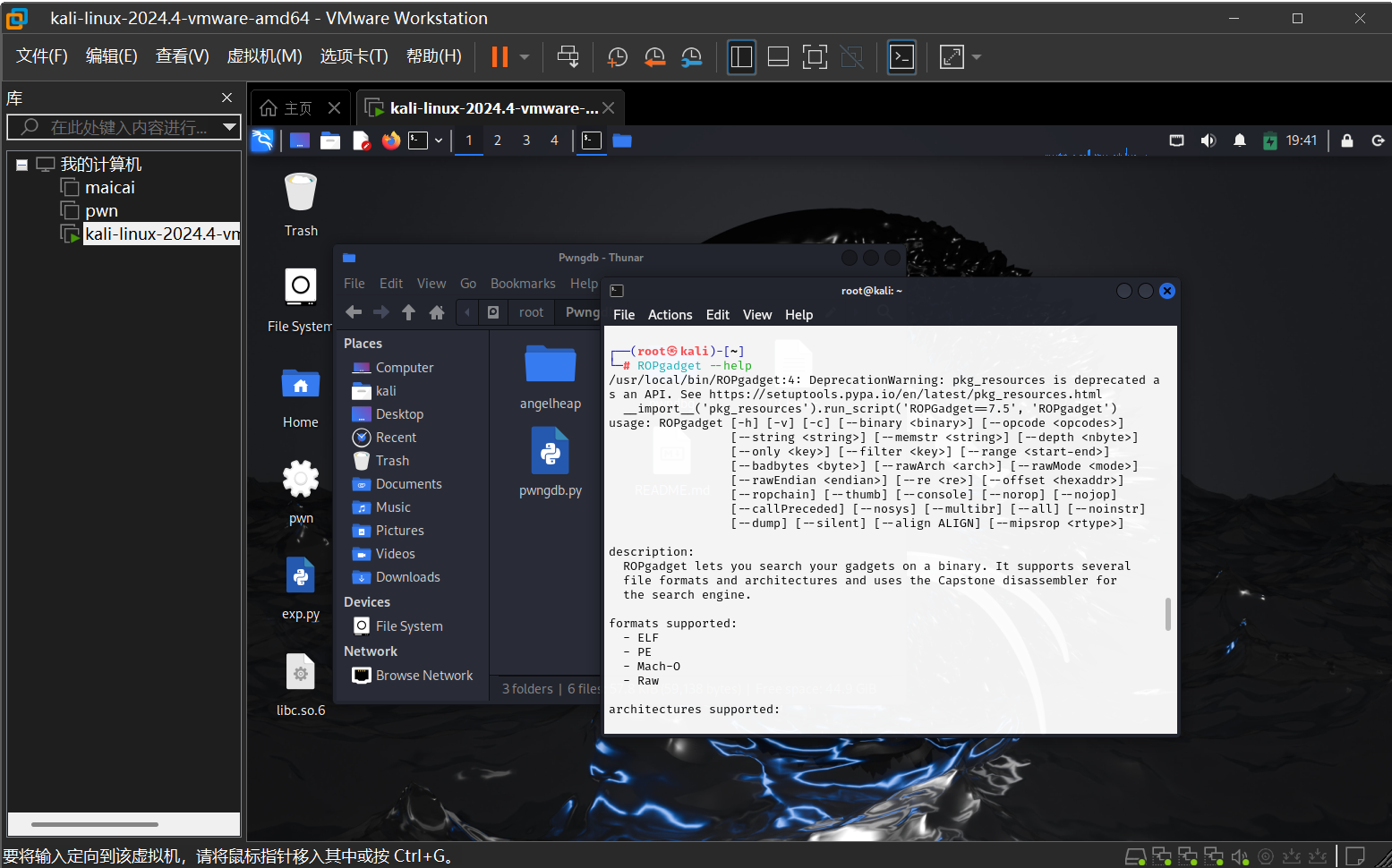
Task: Send Ctrl+Alt+Del to the virtual machine
Action: [568, 57]
